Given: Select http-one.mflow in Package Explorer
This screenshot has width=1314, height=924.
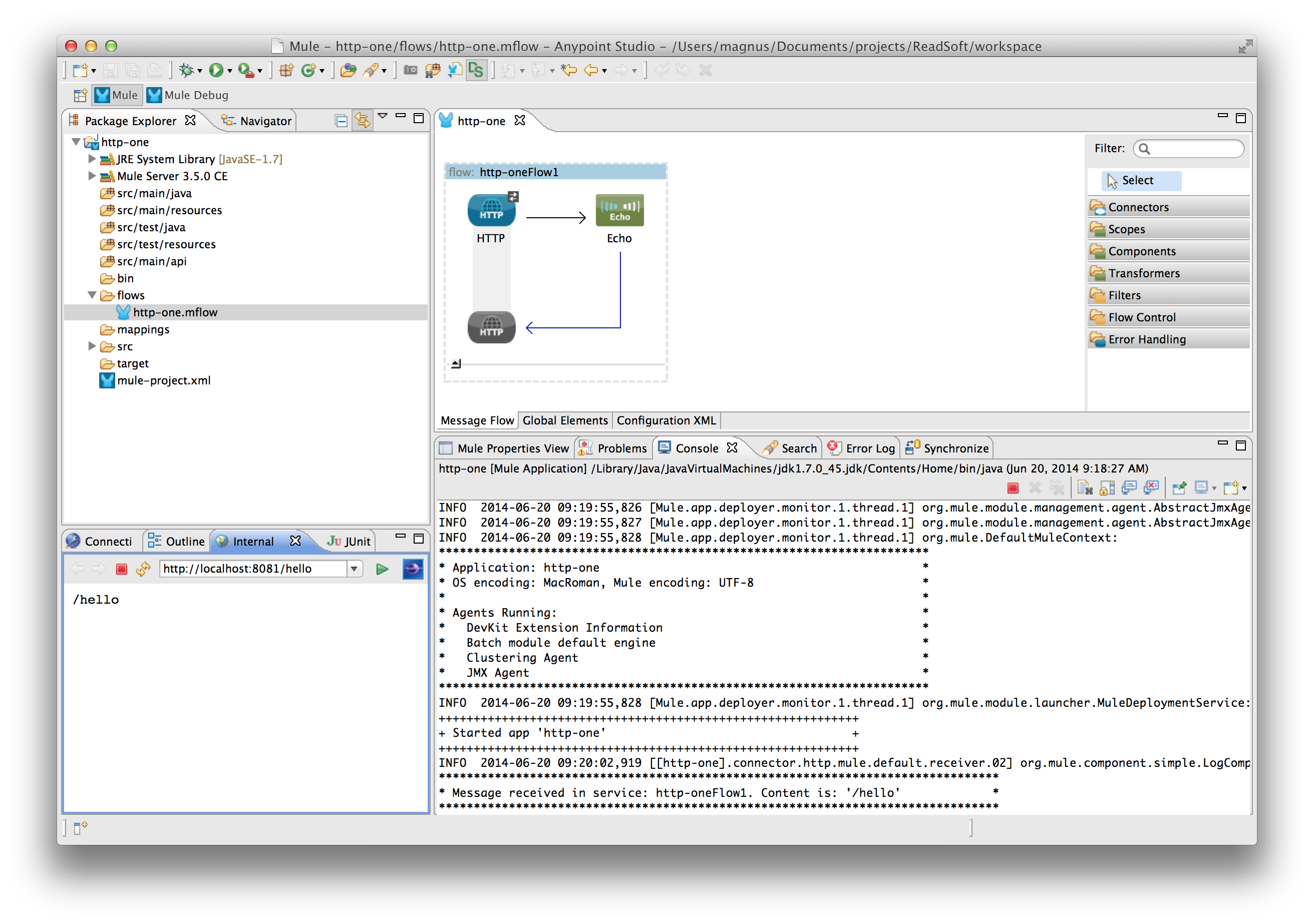Looking at the screenshot, I should tap(175, 312).
